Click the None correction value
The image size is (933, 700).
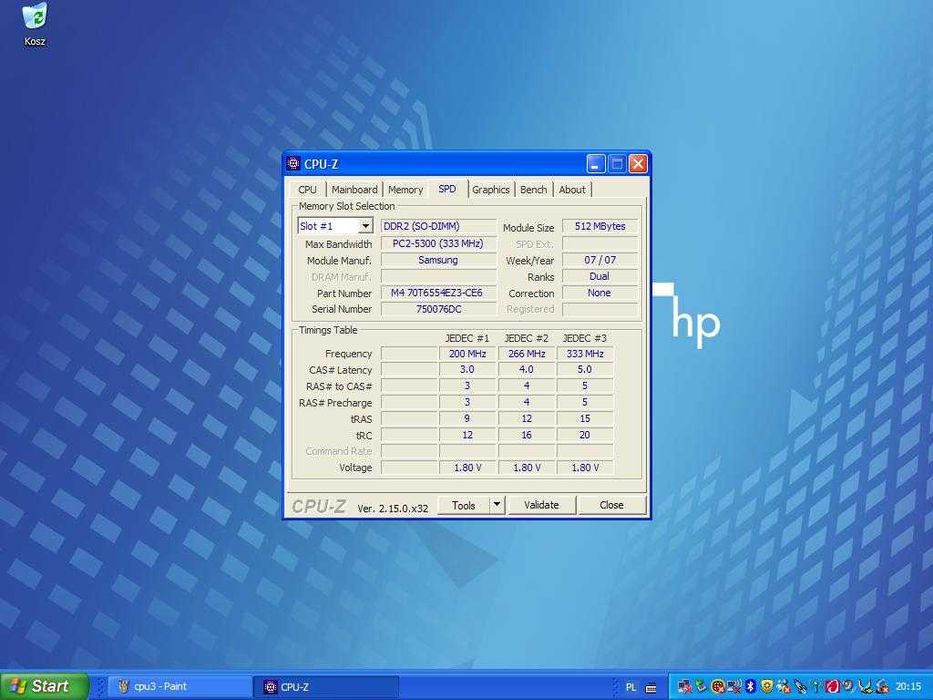click(x=600, y=293)
